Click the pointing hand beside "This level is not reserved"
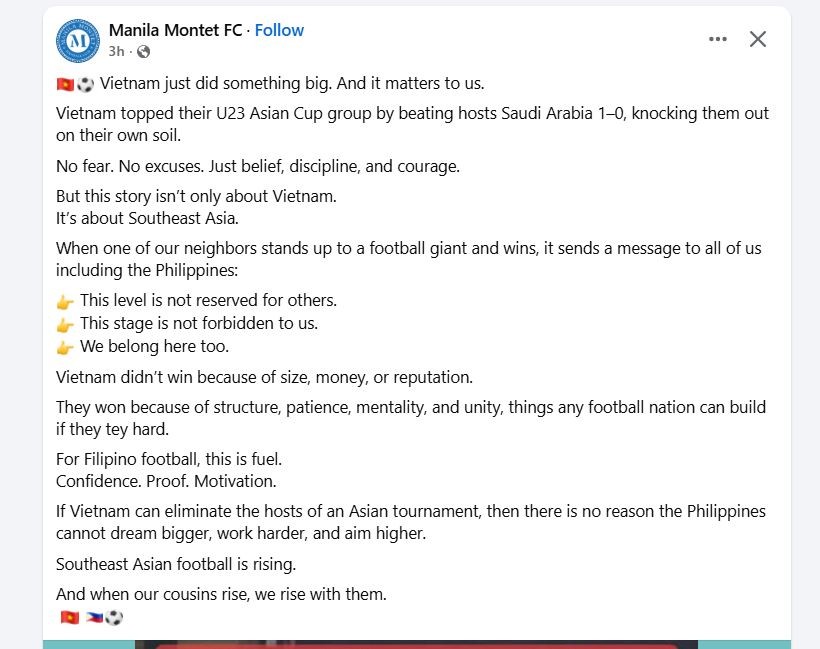This screenshot has width=820, height=649. click(x=65, y=301)
